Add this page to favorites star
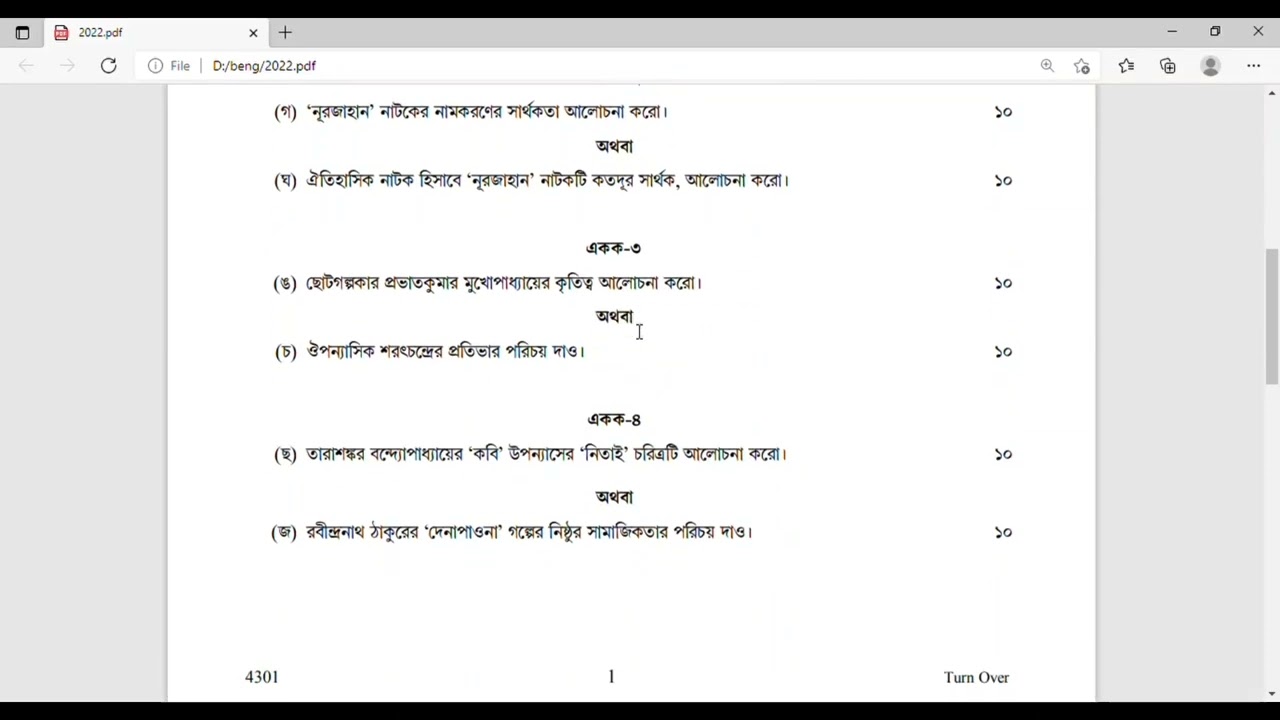Image resolution: width=1280 pixels, height=720 pixels. [x=1082, y=66]
